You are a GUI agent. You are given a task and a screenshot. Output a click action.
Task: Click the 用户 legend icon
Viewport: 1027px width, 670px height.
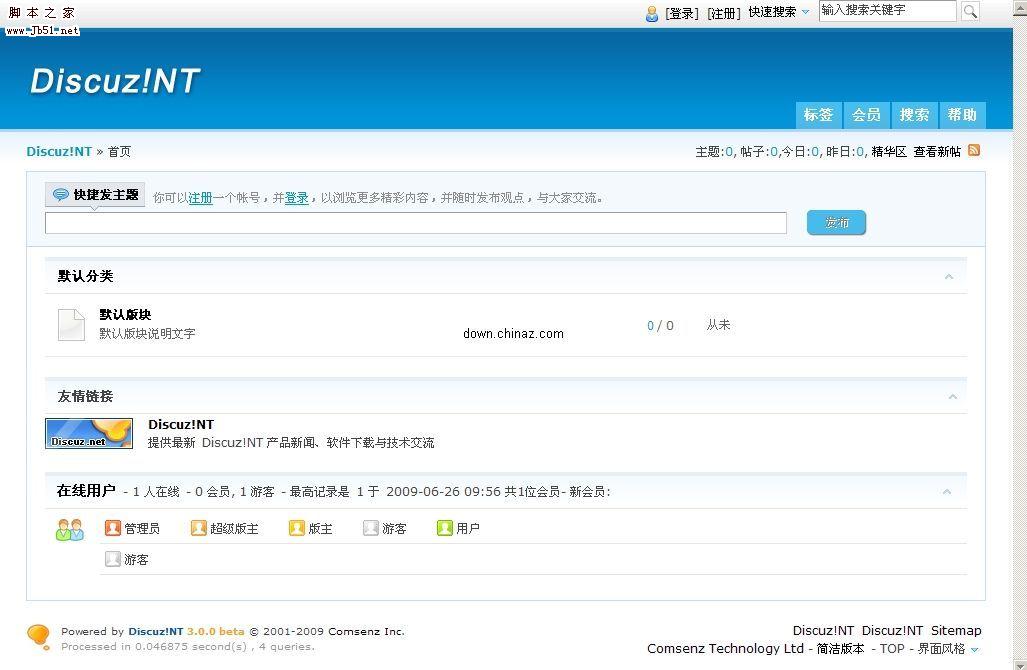[x=445, y=528]
